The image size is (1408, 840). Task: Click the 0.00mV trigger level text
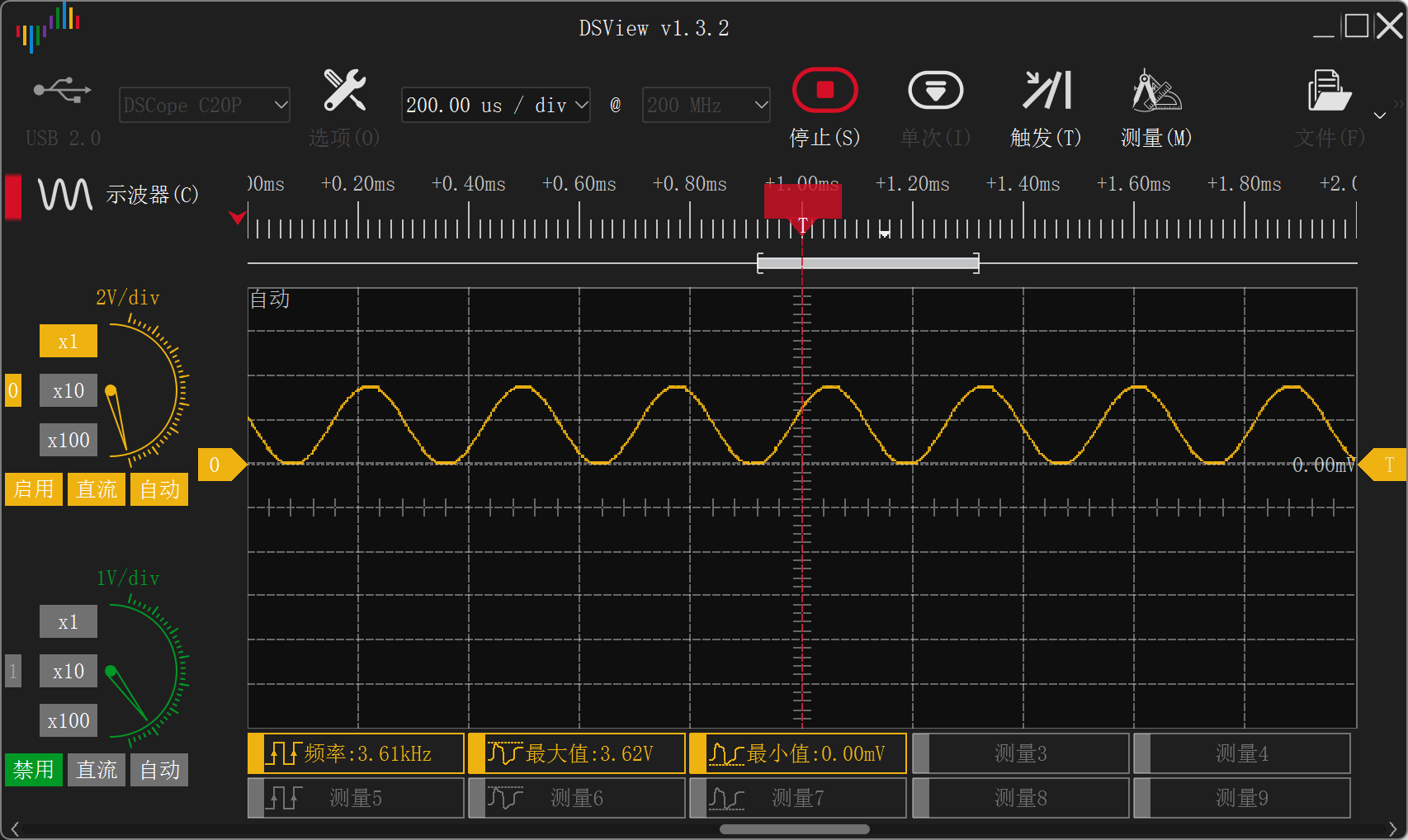coord(1323,465)
